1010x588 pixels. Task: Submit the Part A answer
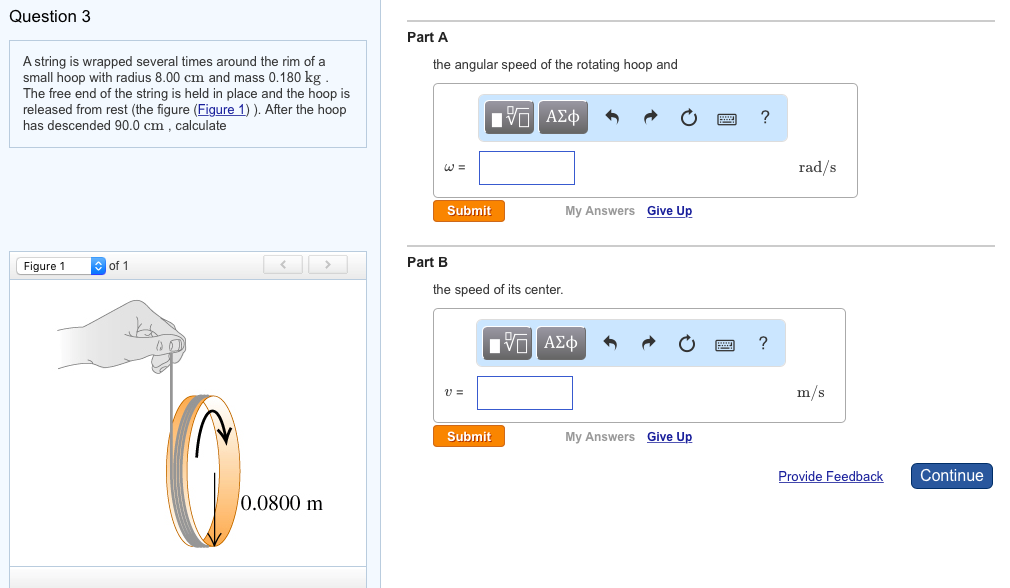[468, 210]
